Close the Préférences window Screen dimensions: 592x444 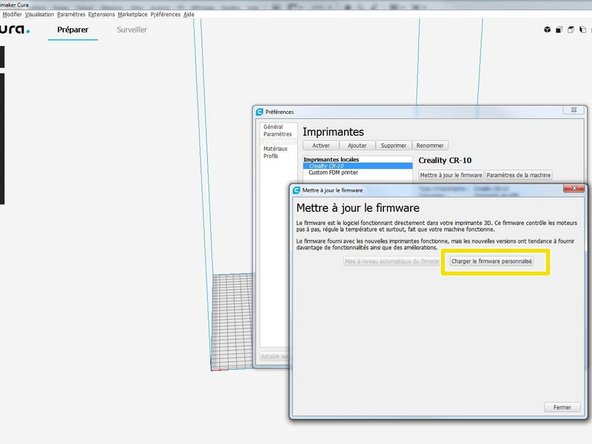click(x=574, y=110)
